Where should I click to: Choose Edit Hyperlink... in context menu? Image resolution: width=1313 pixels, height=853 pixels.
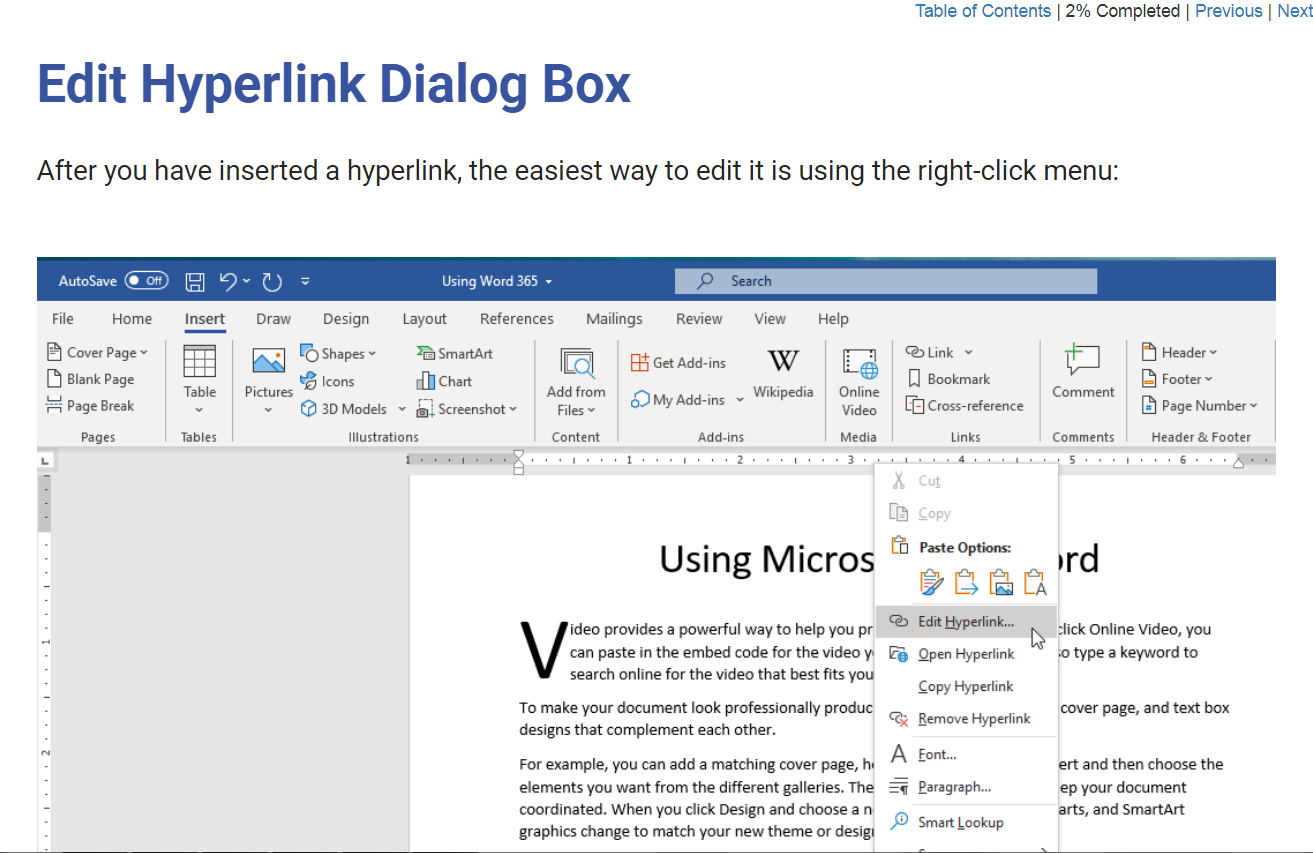966,621
